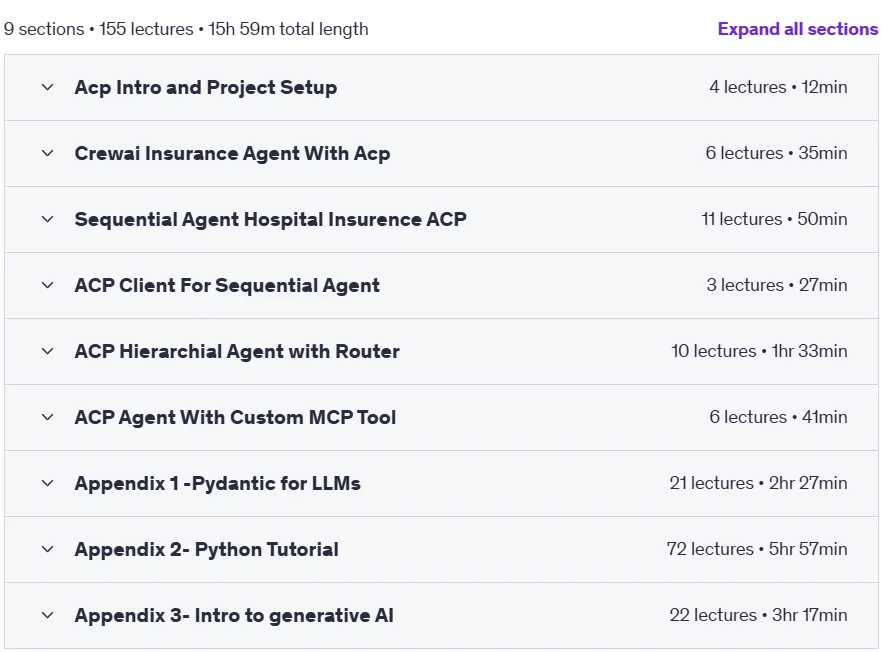
Task: Click chevron for Appendix 1 Pydantic for LLMs
Action: 48,483
